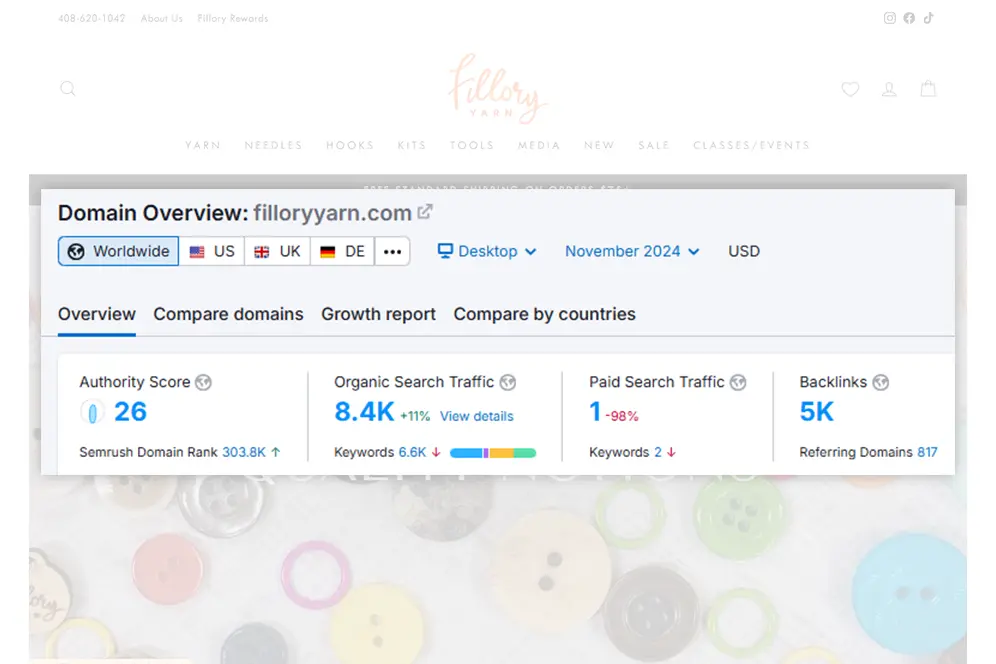Viewport: 996px width, 664px height.
Task: Click the Paid Search Traffic value 1
Action: (595, 412)
